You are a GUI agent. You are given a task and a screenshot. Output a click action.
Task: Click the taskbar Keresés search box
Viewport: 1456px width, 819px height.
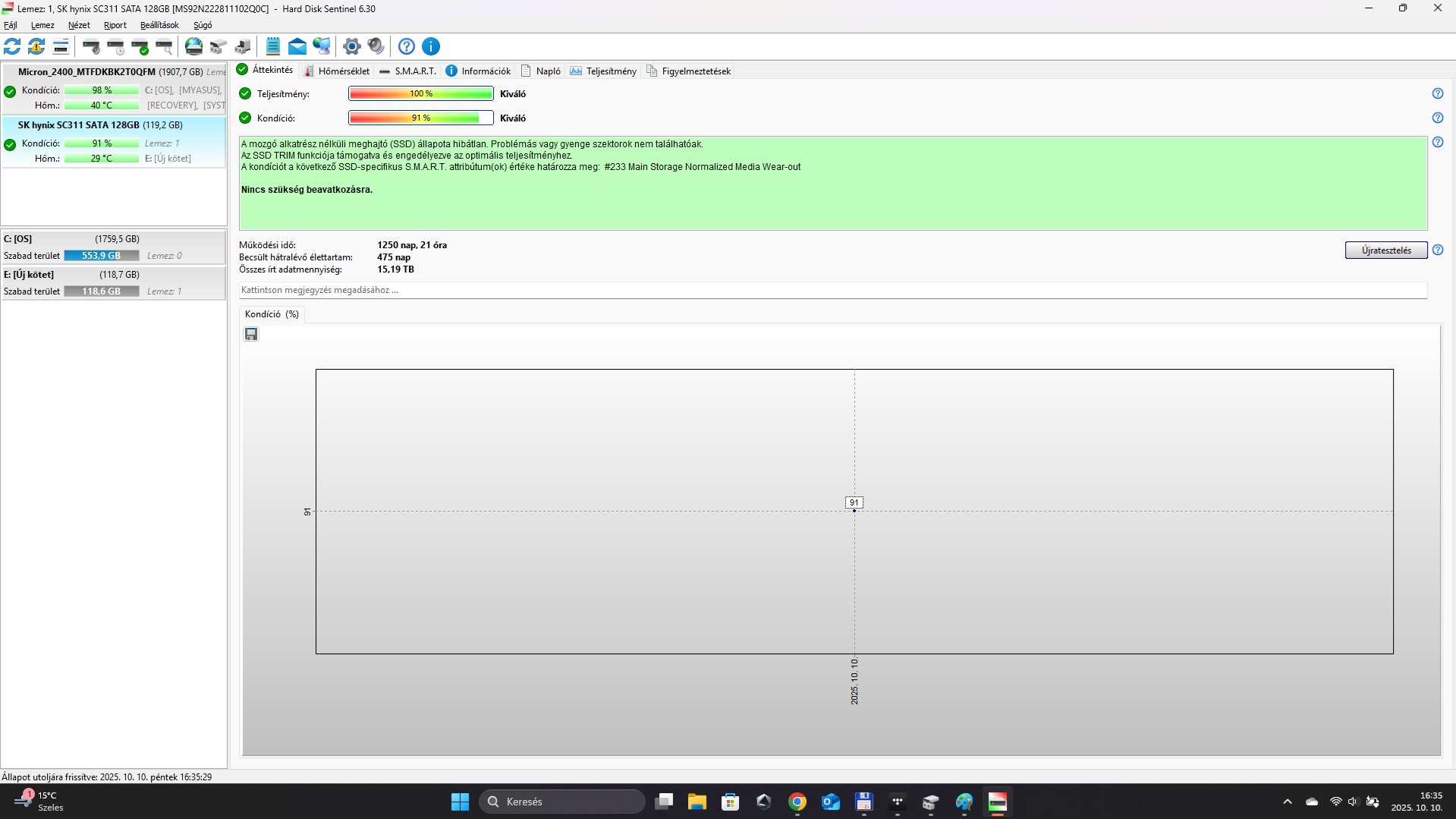[x=562, y=802]
